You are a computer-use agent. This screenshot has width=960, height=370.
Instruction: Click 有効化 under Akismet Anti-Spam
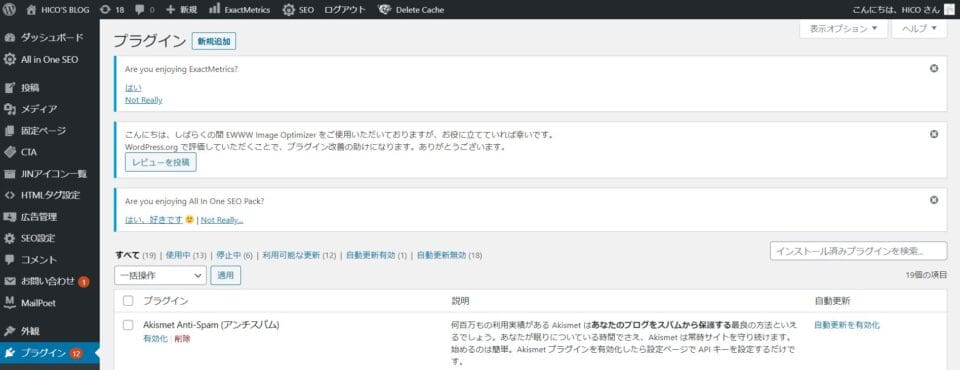pos(156,339)
